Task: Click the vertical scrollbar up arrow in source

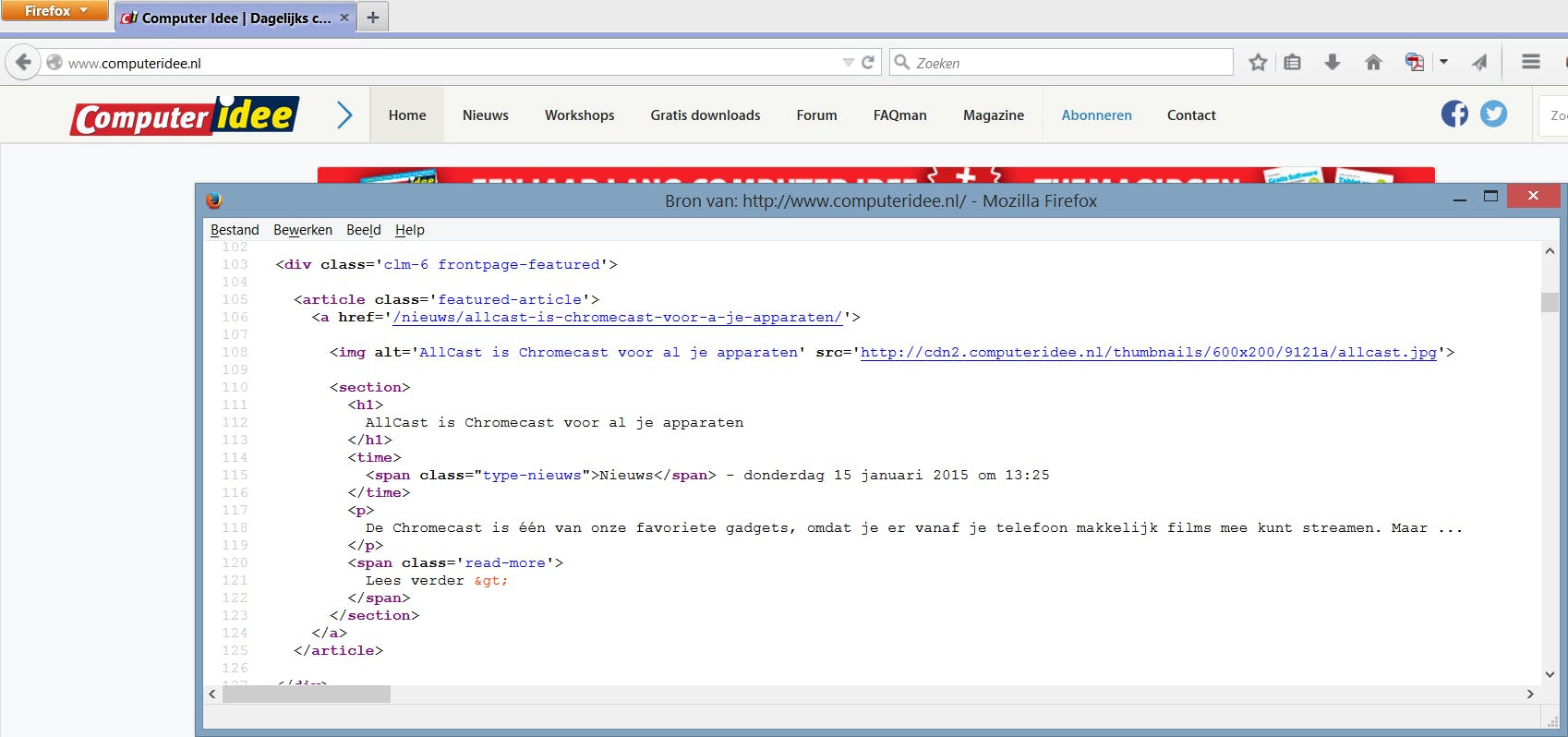Action: 1550,250
